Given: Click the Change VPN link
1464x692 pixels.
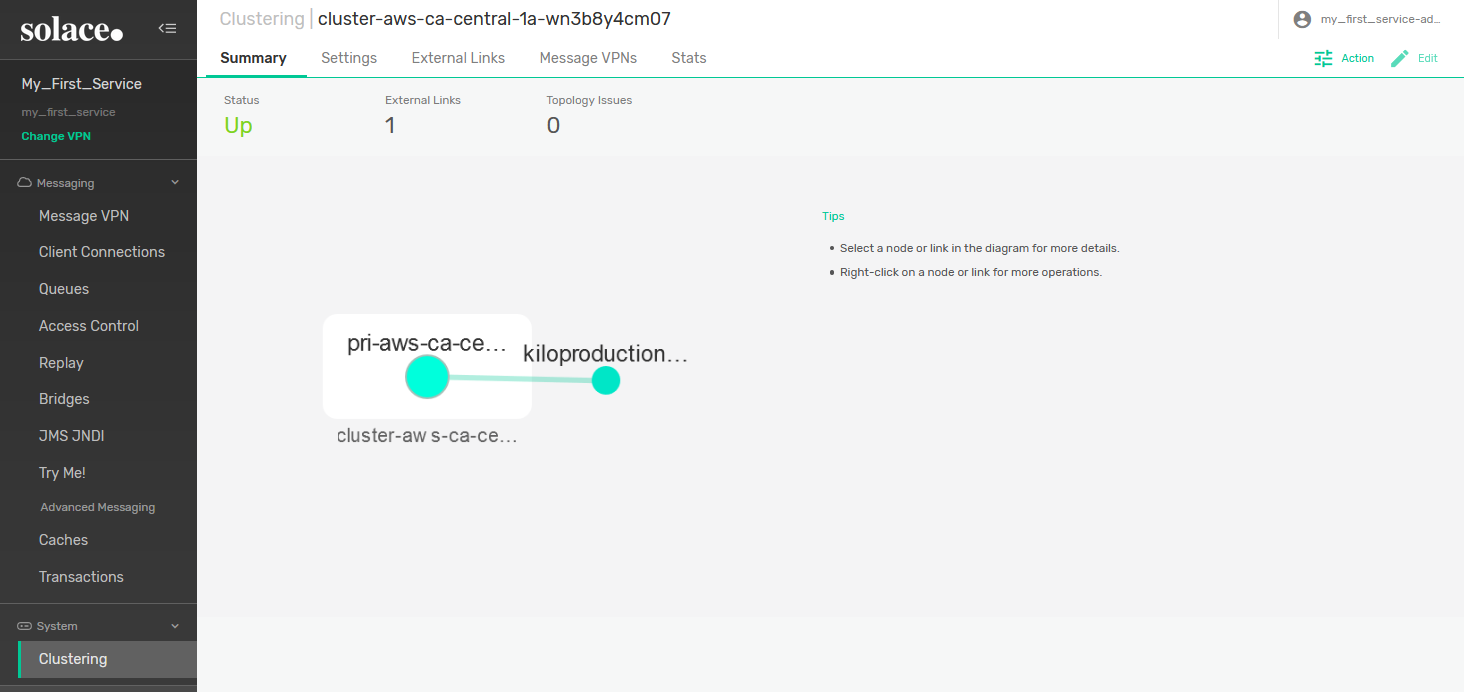Looking at the screenshot, I should point(56,136).
